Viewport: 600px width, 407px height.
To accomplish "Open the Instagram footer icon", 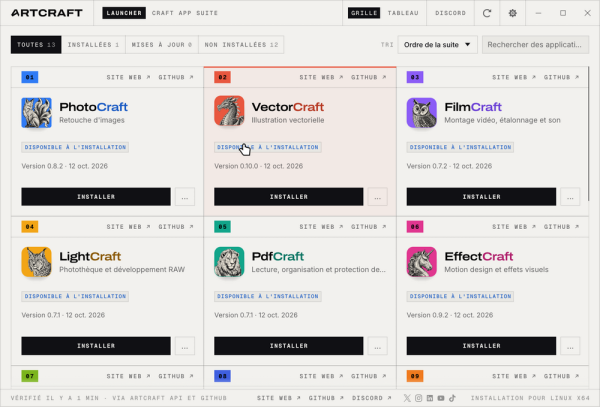I will 418,398.
